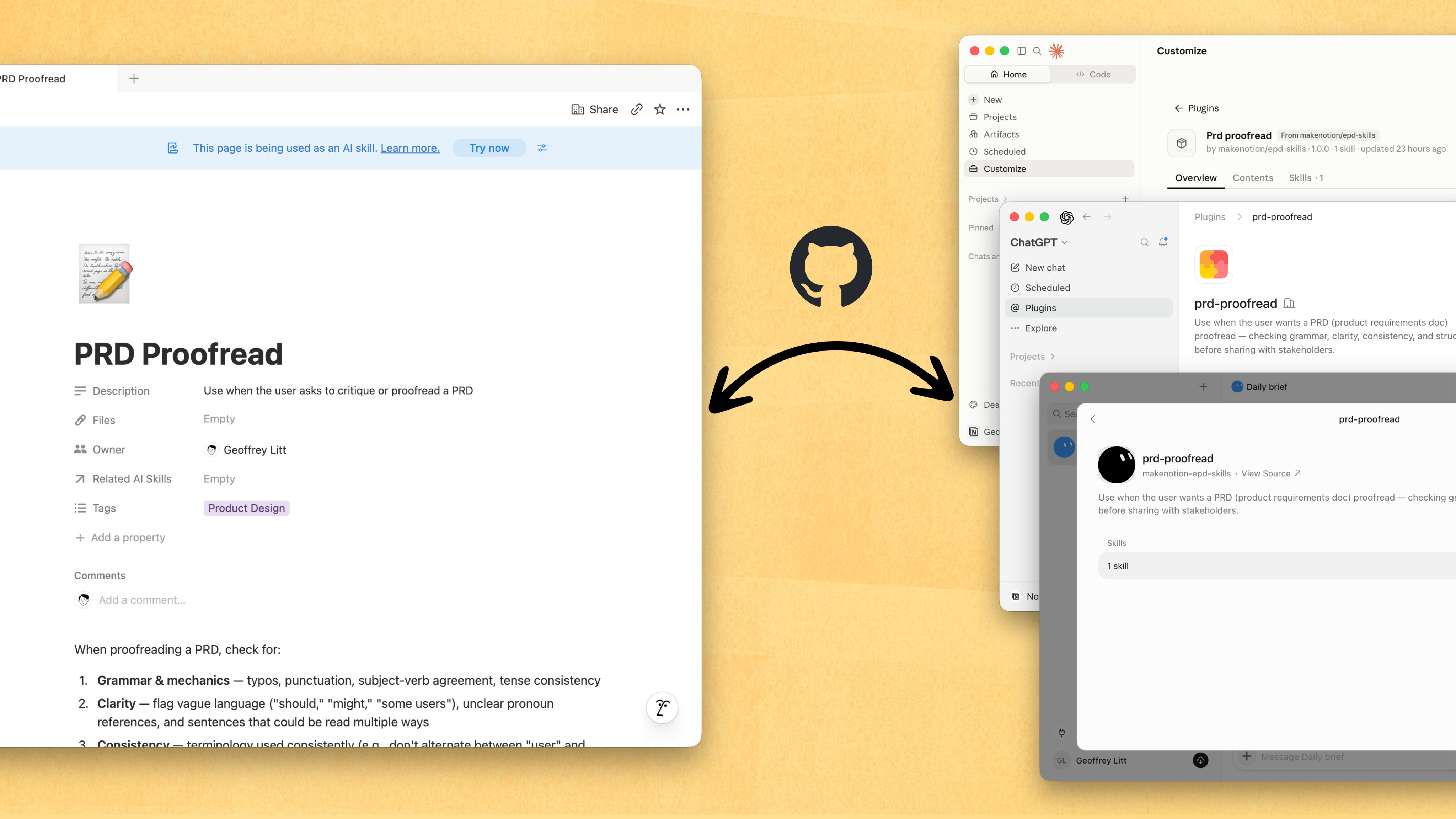Click the PRD Proofread page memo emoji icon
The image size is (1456, 819).
coord(105,274)
